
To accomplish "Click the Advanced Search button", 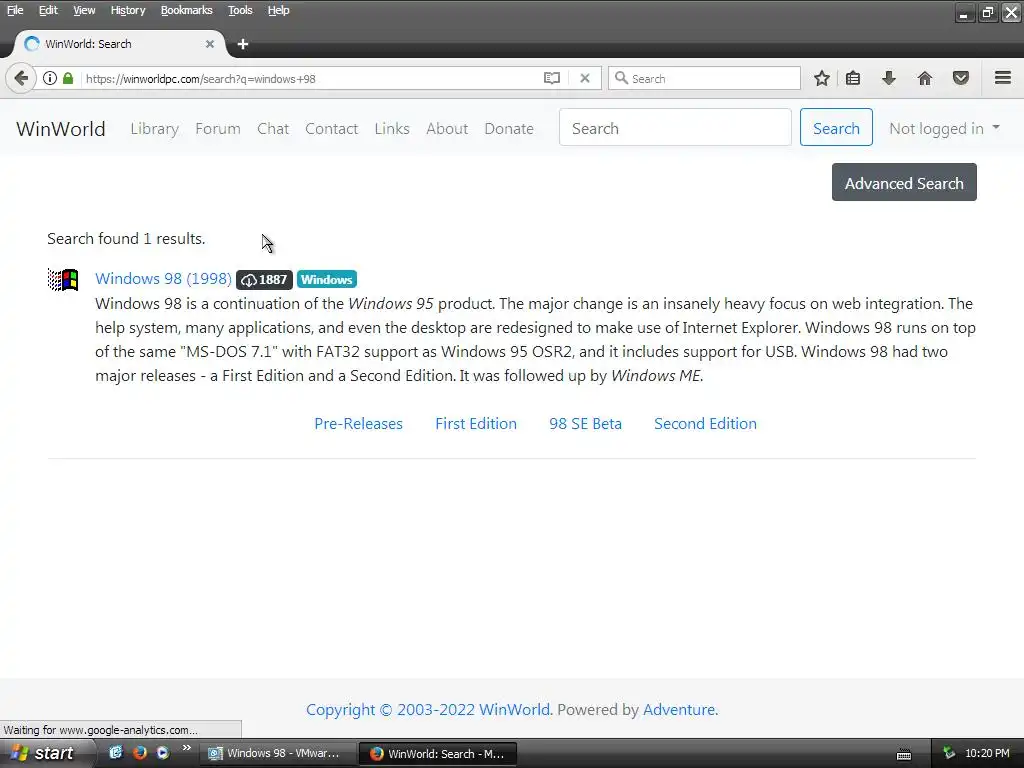I will [x=904, y=182].
